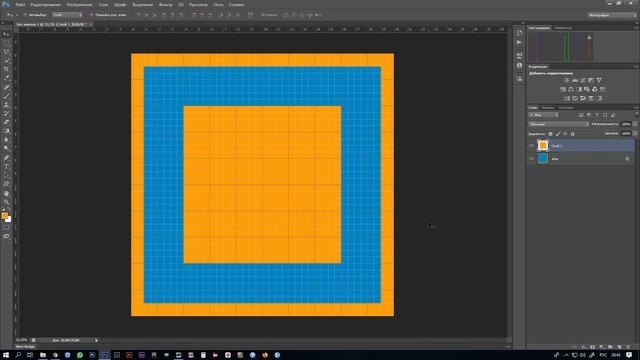Select the Move tool
Image resolution: width=640 pixels, height=360 pixels.
(x=6, y=34)
